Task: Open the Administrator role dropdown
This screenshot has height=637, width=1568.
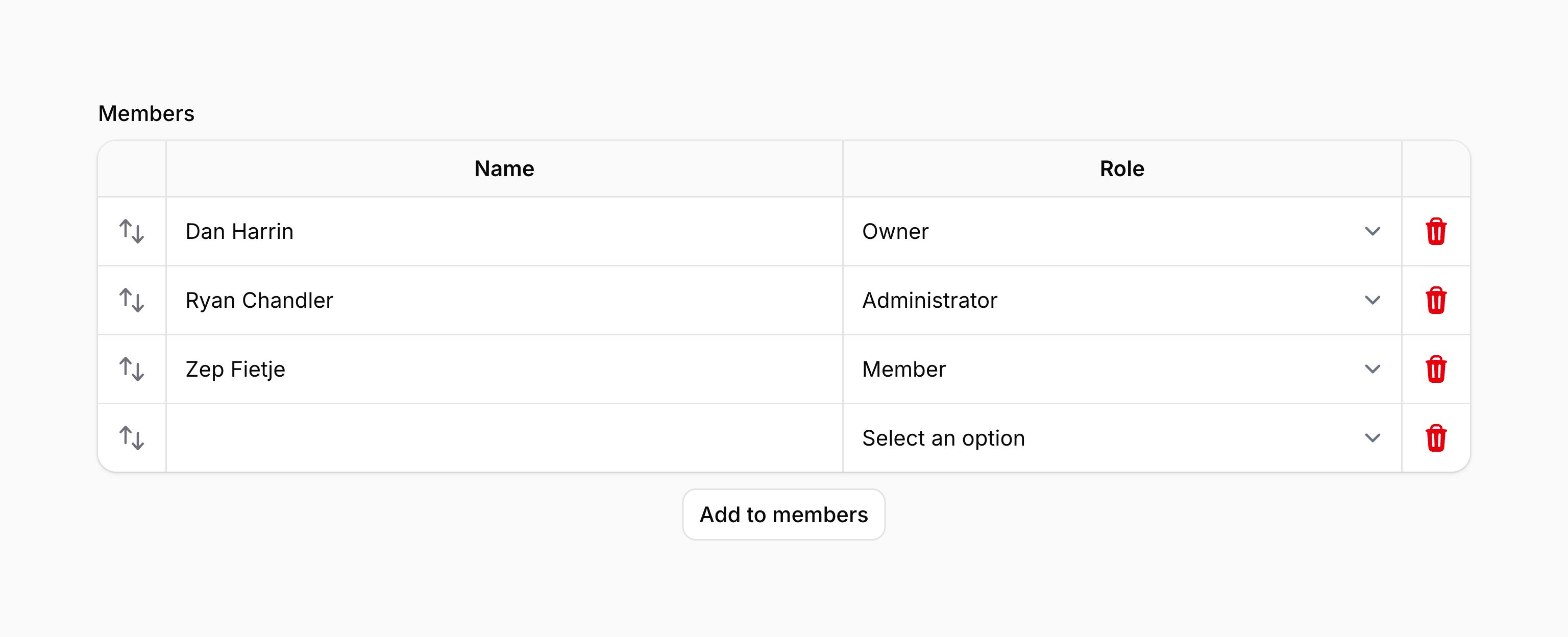Action: click(x=1121, y=300)
